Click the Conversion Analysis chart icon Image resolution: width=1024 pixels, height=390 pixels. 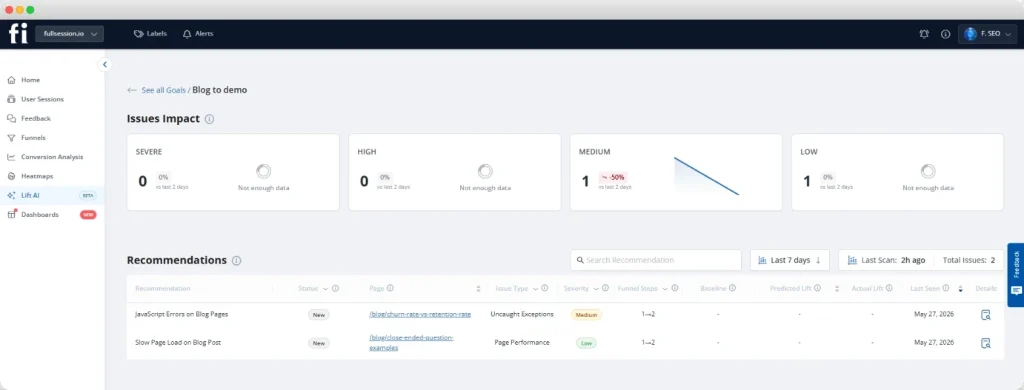11,157
